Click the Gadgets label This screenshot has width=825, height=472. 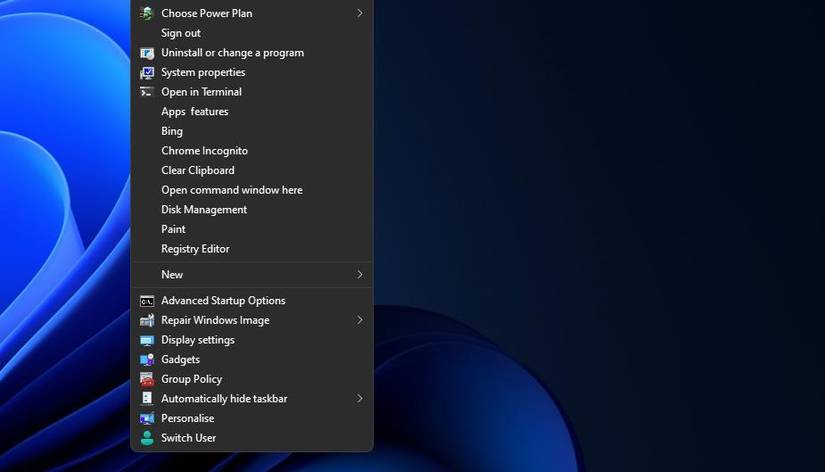point(180,359)
